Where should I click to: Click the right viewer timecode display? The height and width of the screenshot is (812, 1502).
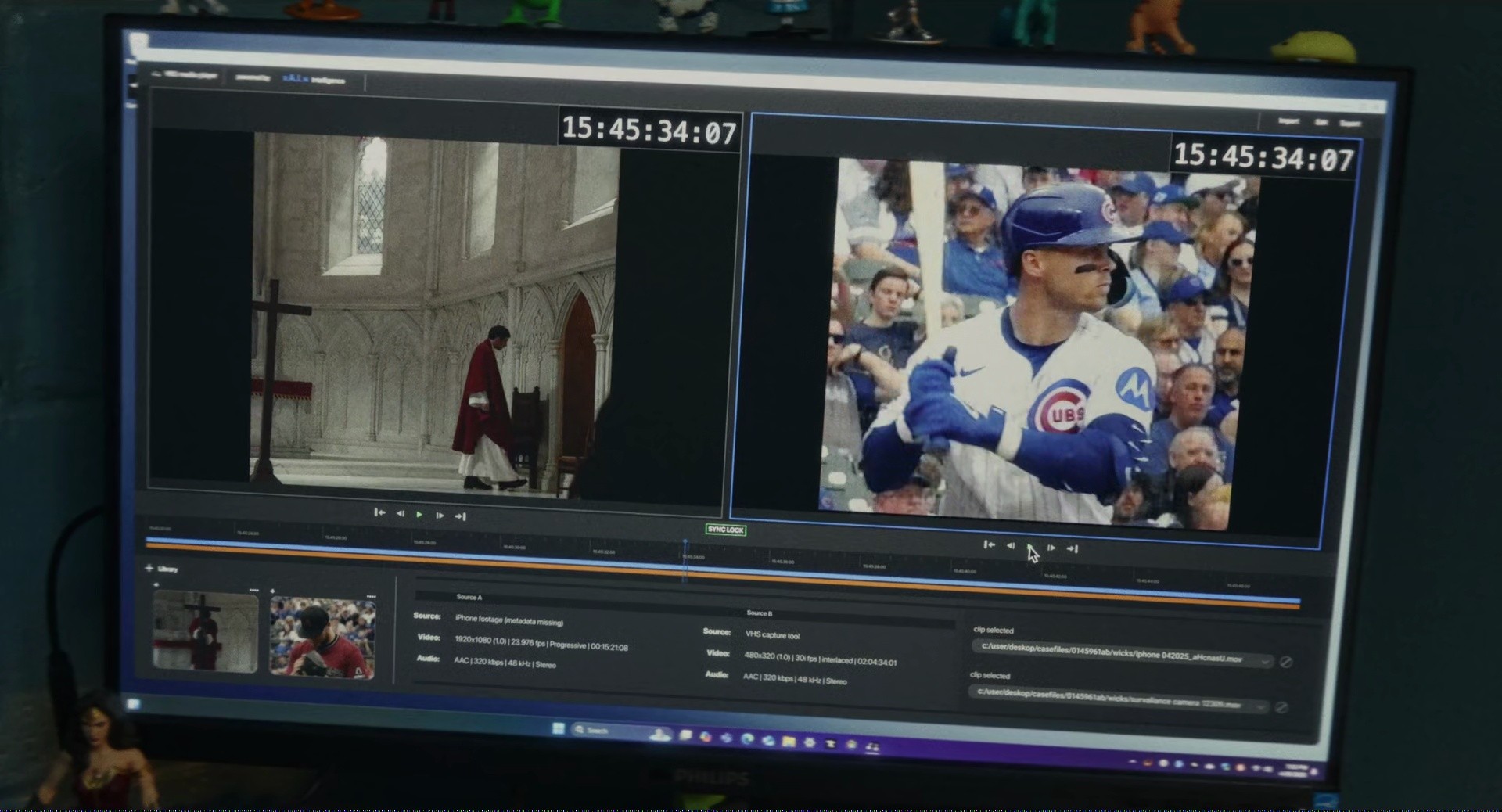1263,158
